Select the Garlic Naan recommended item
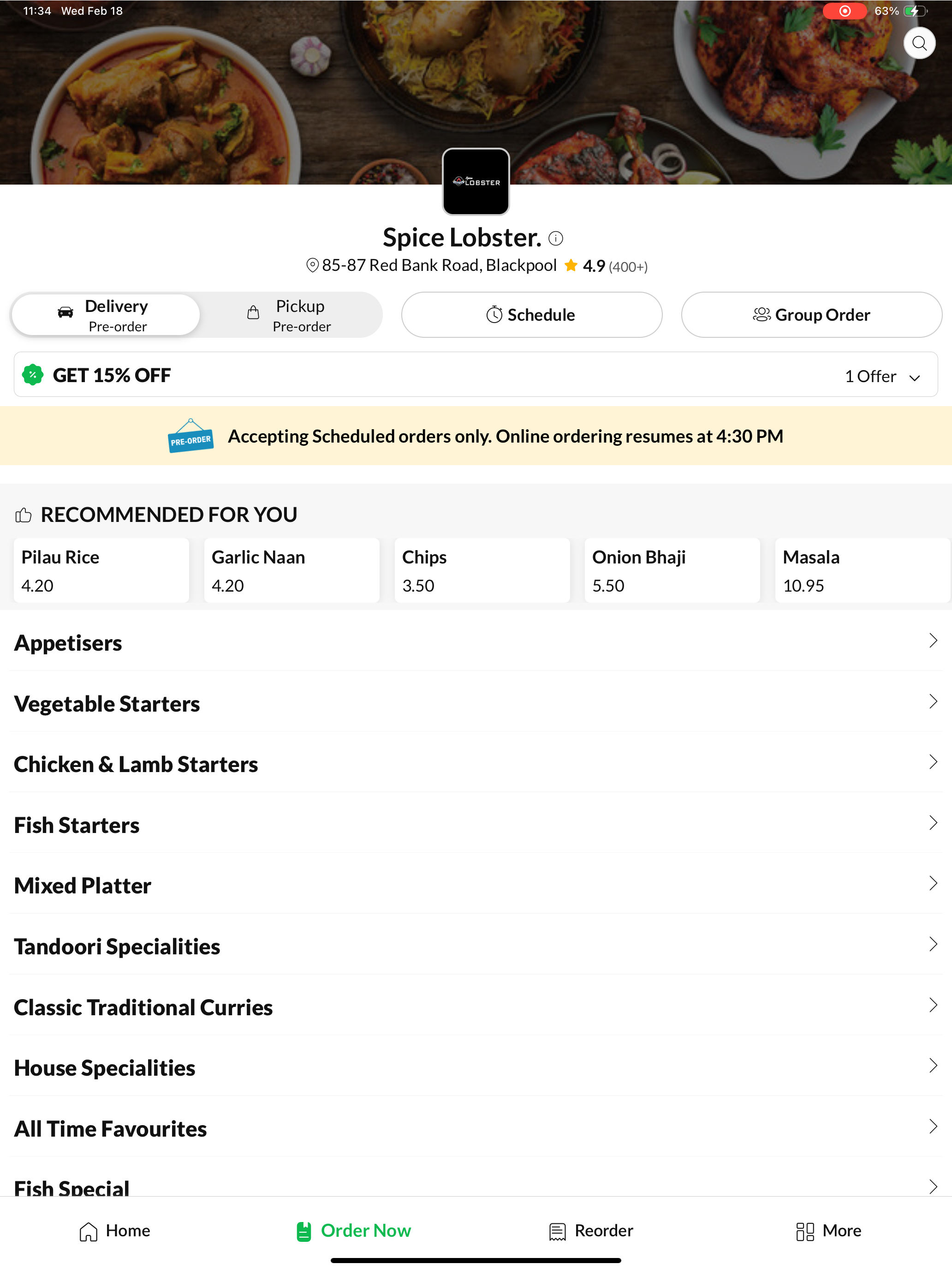Screen dimensions: 952x1270 tap(292, 570)
